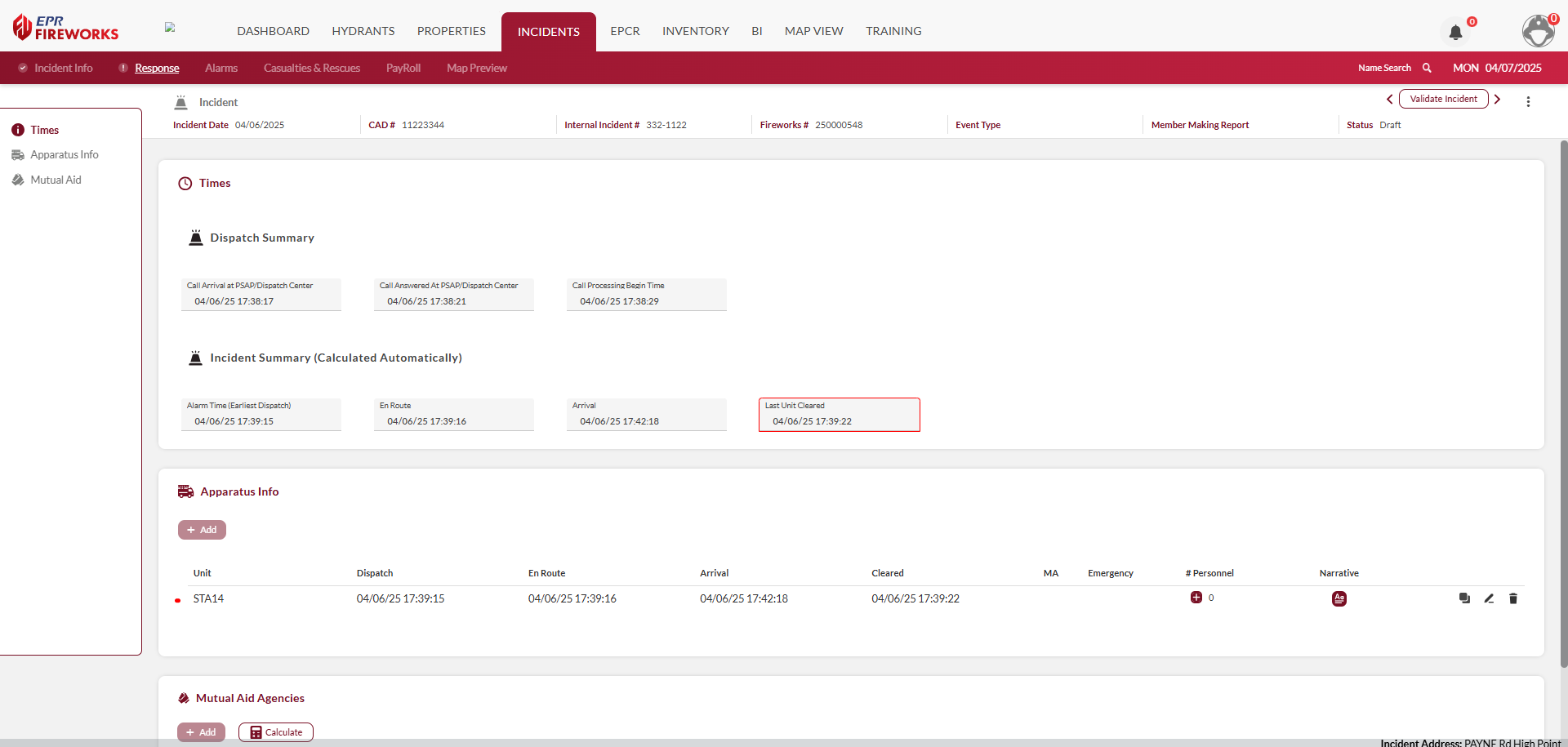Screen dimensions: 1568x747
Task: Add personnel to STA14 with plus icon
Action: click(x=1196, y=598)
